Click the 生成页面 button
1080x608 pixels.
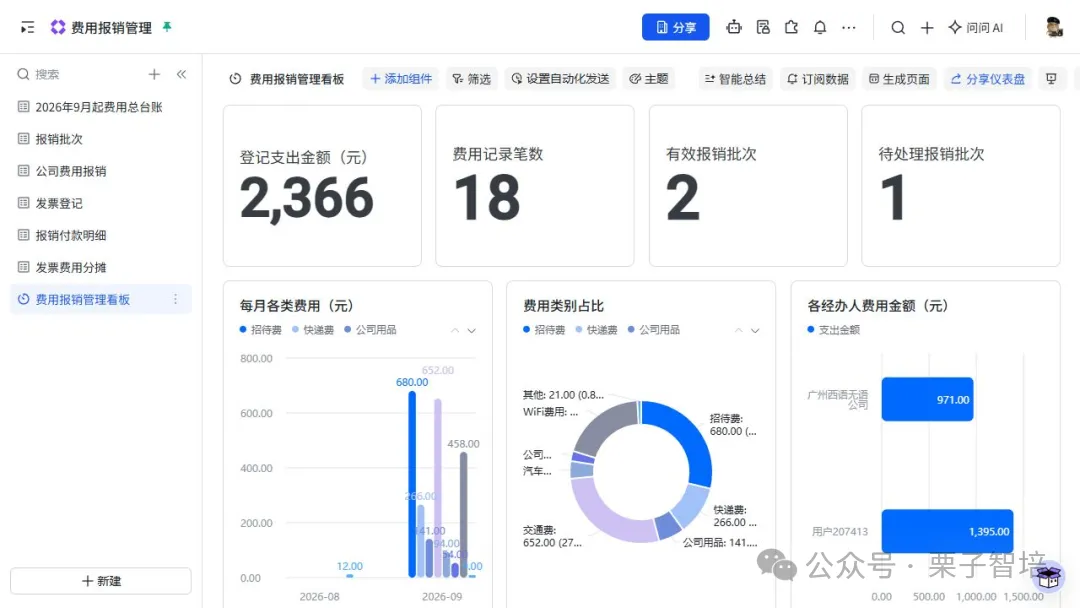[899, 79]
